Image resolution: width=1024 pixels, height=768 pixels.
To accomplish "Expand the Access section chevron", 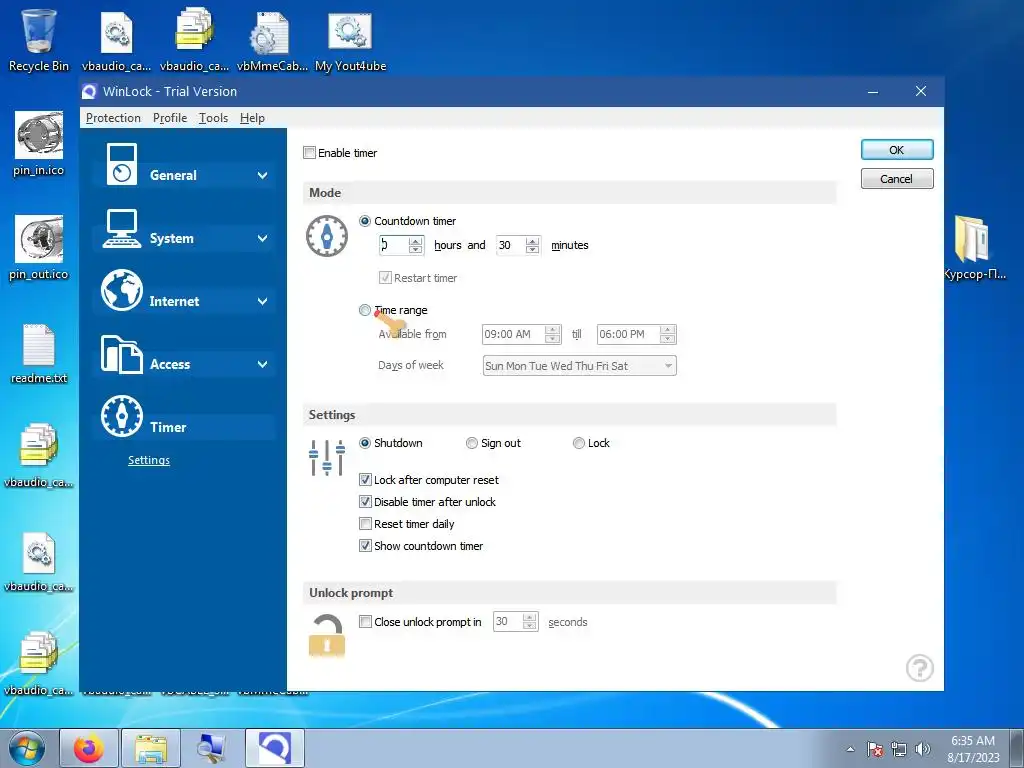I will 263,364.
